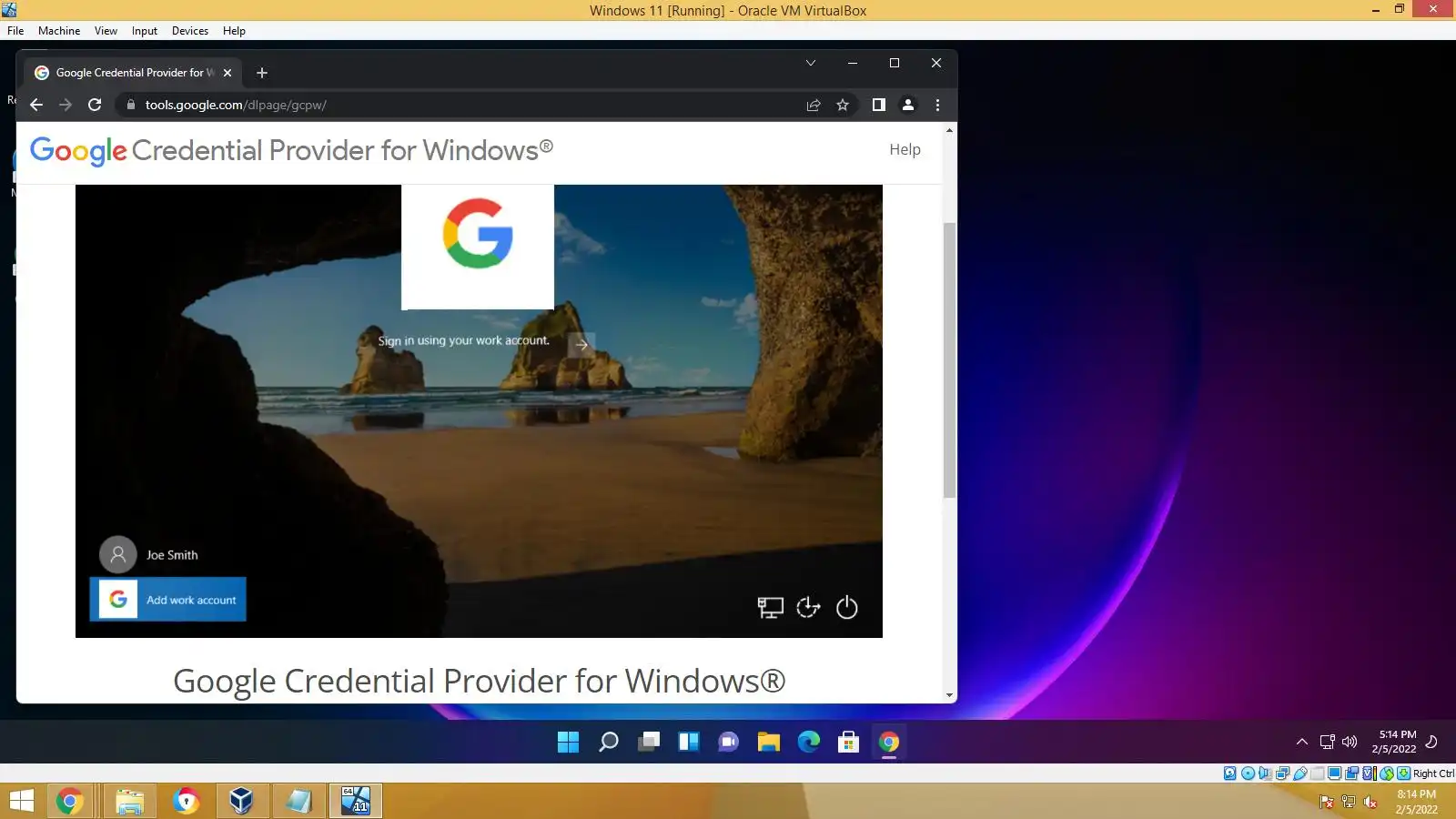The width and height of the screenshot is (1456, 819).
Task: Click the VirtualBox USB status icon
Action: click(1300, 773)
